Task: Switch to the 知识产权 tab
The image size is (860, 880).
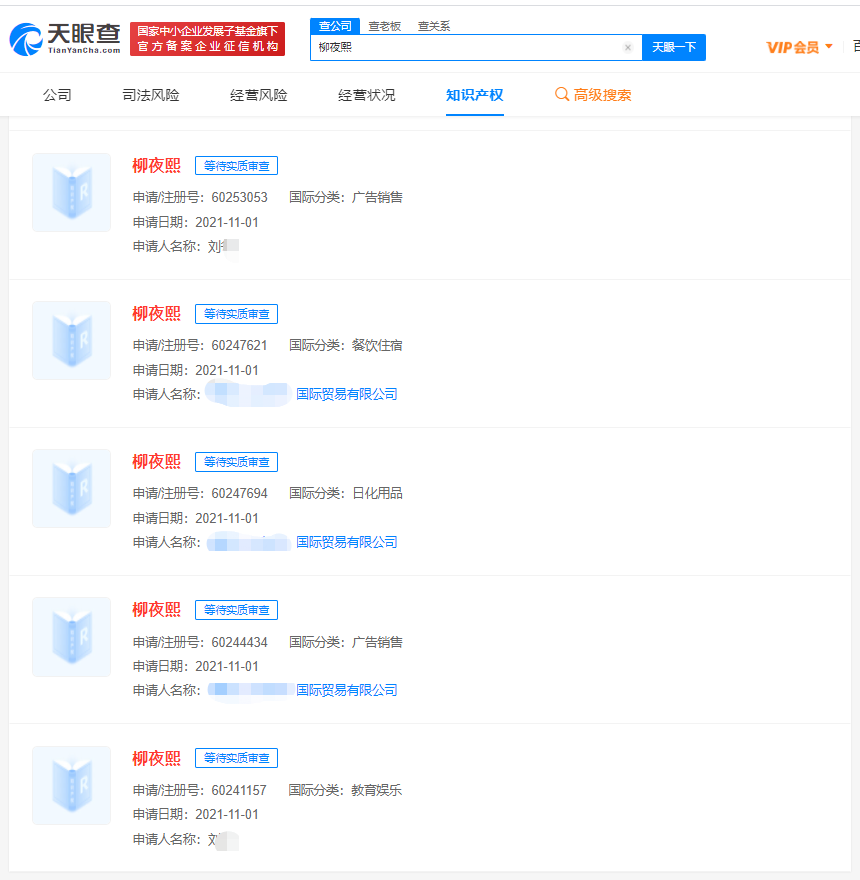Action: [475, 95]
